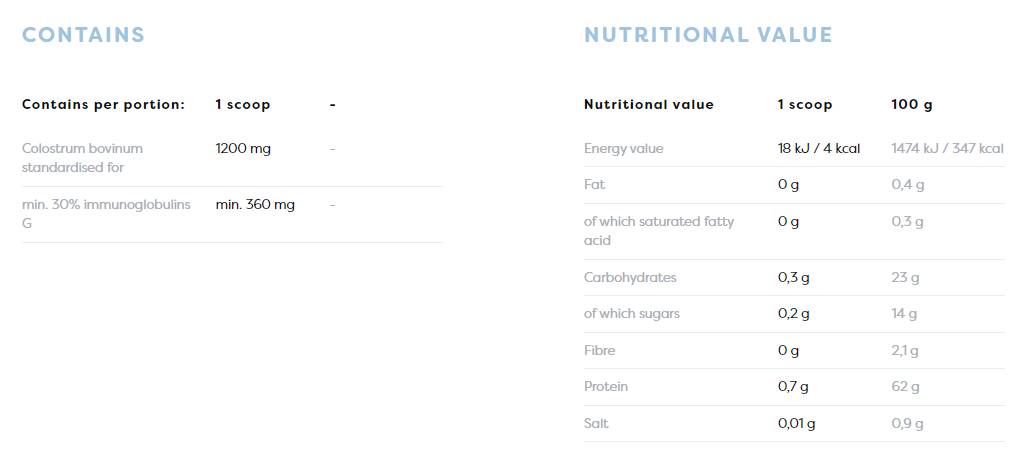Image resolution: width=1022 pixels, height=460 pixels.
Task: Click the Salt row label
Action: [596, 423]
